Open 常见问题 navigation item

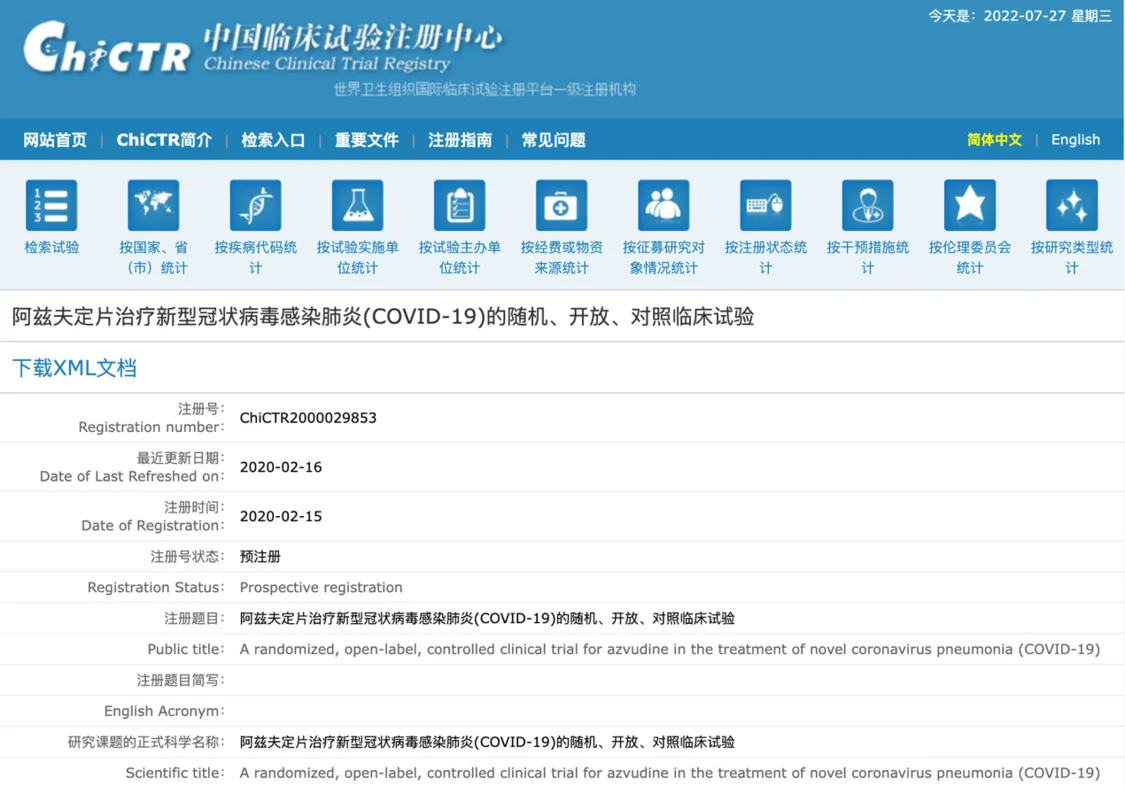tap(553, 140)
